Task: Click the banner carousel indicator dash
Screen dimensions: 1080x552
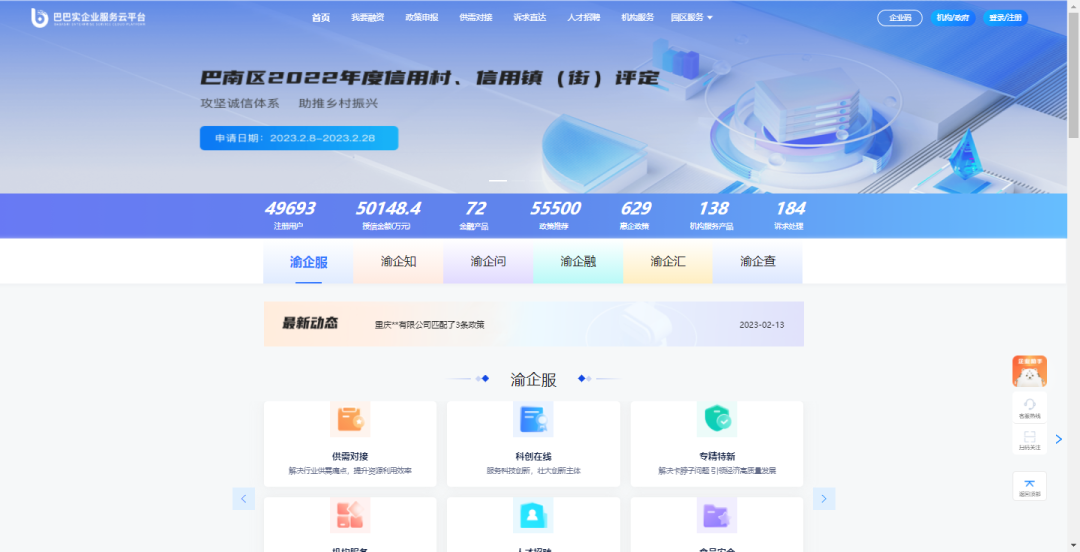Action: tap(497, 181)
